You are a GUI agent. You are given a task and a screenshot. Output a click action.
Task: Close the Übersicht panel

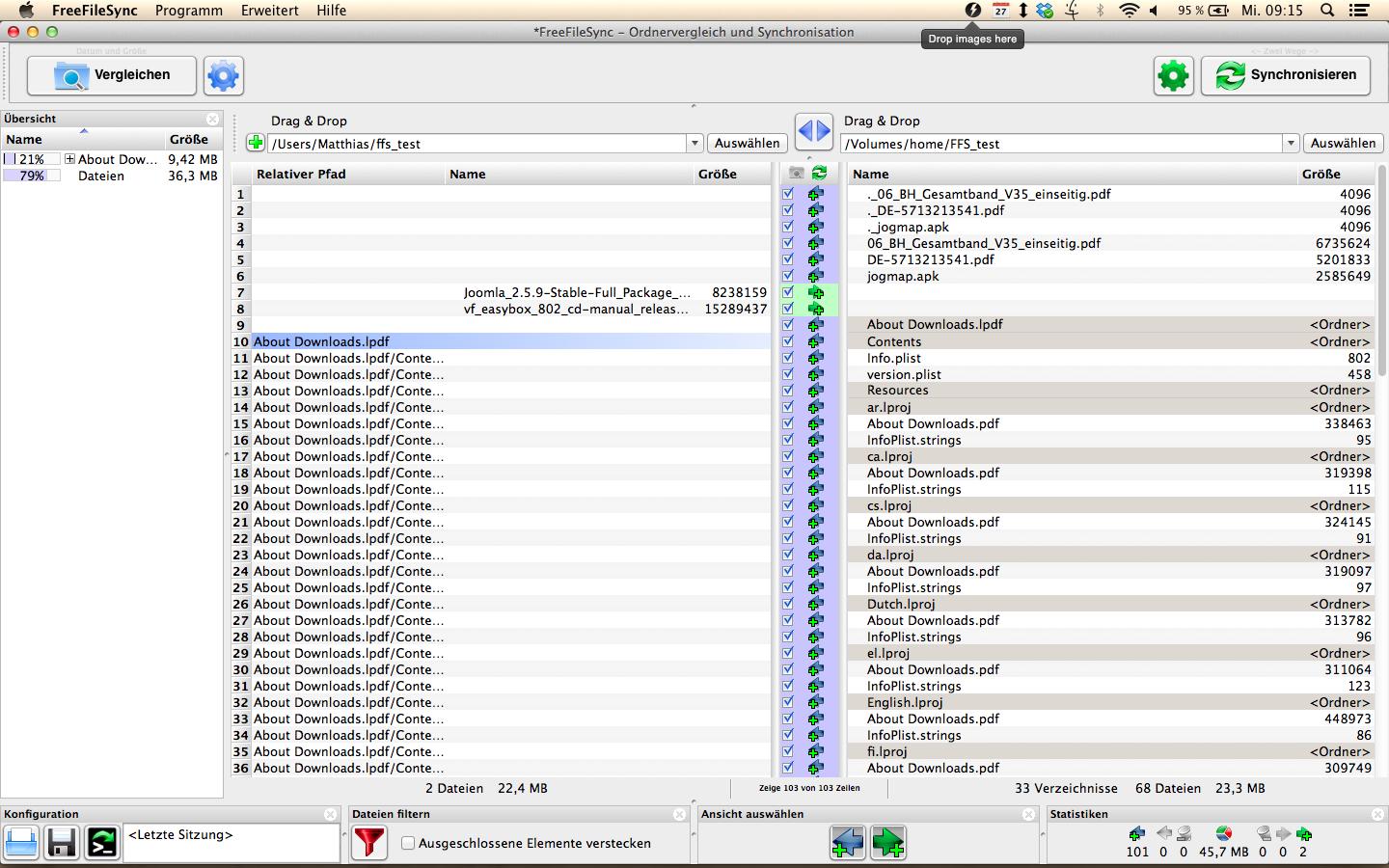click(x=213, y=119)
